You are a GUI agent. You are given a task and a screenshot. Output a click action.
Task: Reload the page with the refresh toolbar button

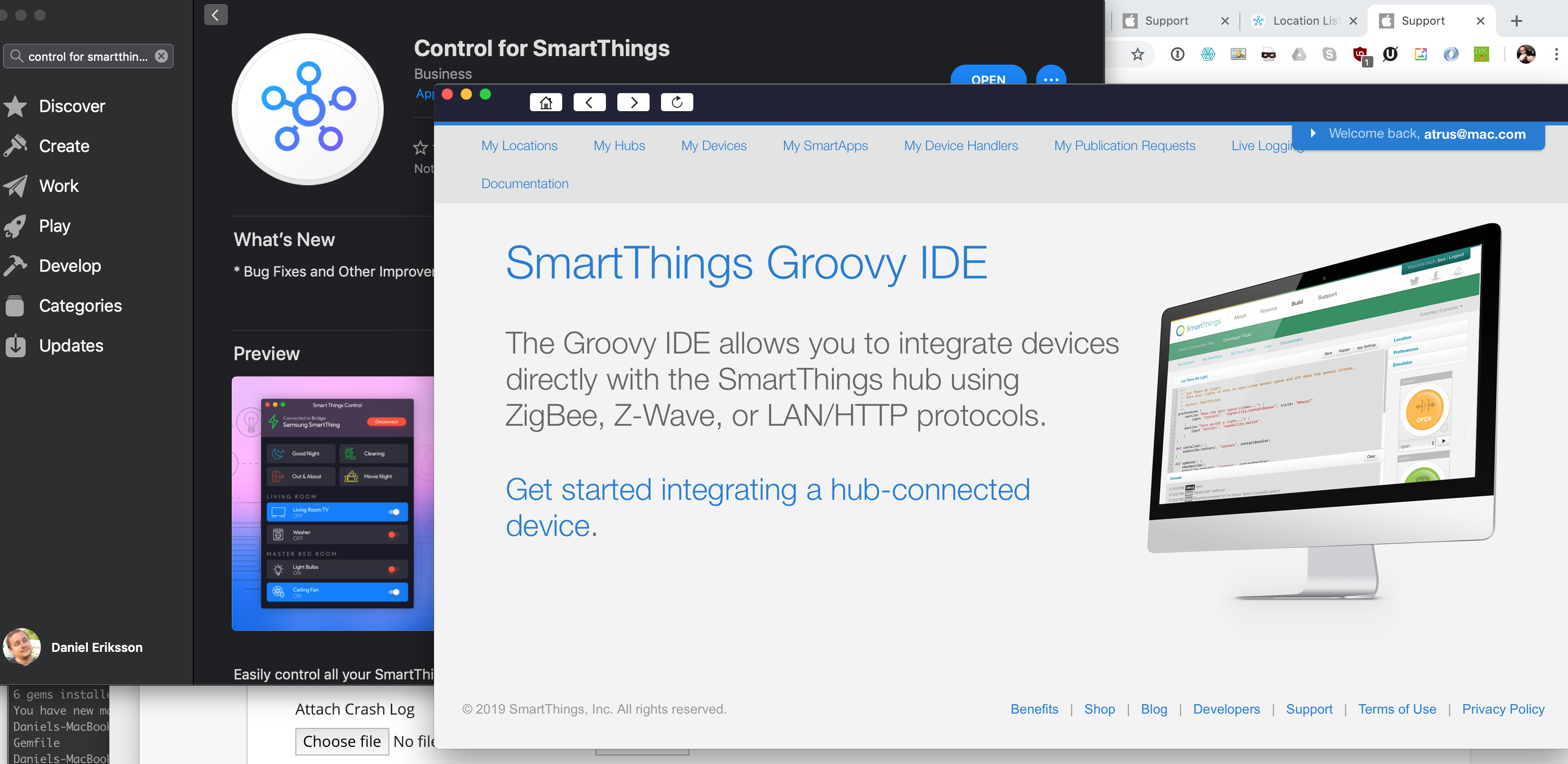pos(677,102)
